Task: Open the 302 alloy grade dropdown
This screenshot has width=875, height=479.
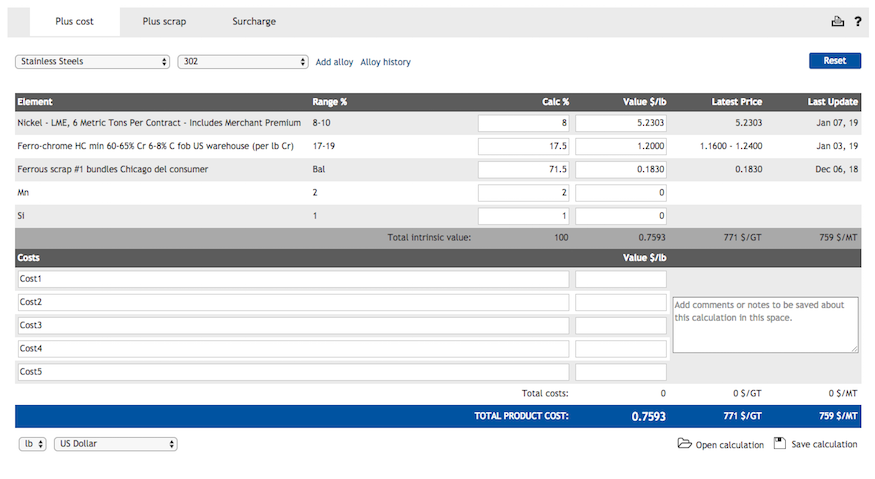Action: [x=242, y=62]
